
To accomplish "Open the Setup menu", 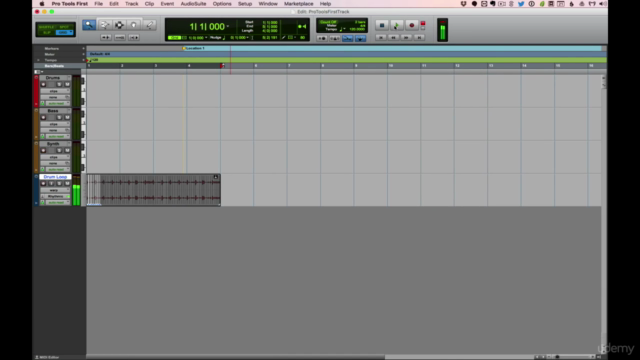I will (x=244, y=4).
